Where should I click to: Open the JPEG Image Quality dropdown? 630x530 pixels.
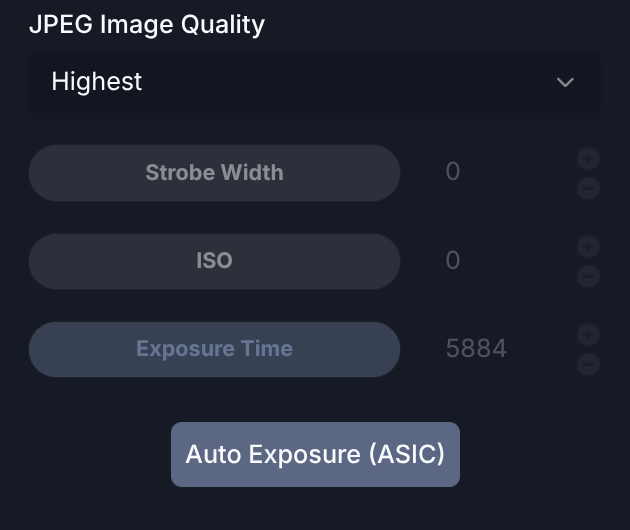point(315,82)
